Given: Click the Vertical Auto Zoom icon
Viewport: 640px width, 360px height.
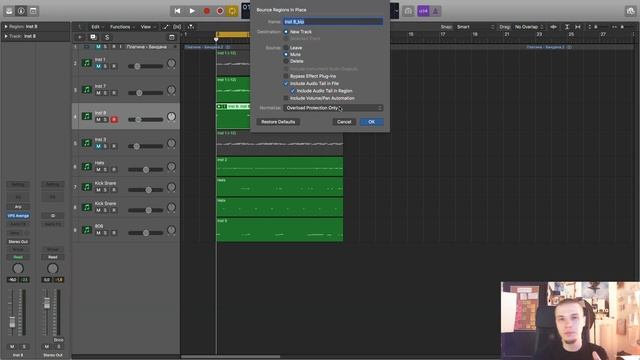Looking at the screenshot, I should 567,27.
